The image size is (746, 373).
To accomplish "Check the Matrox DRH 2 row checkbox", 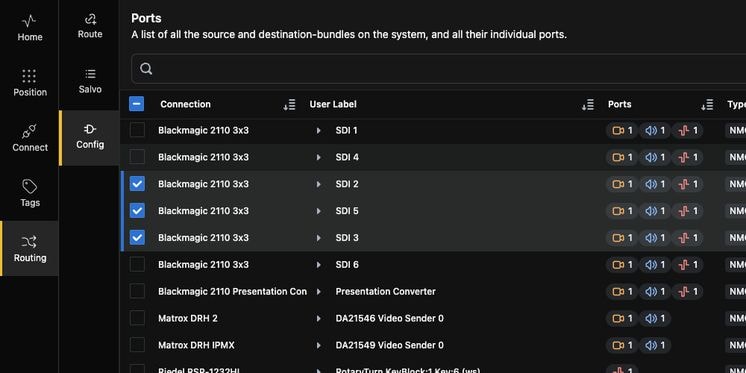I will tap(137, 318).
